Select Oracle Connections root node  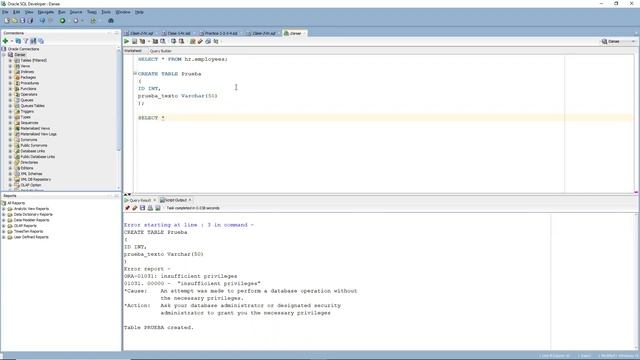tap(23, 49)
